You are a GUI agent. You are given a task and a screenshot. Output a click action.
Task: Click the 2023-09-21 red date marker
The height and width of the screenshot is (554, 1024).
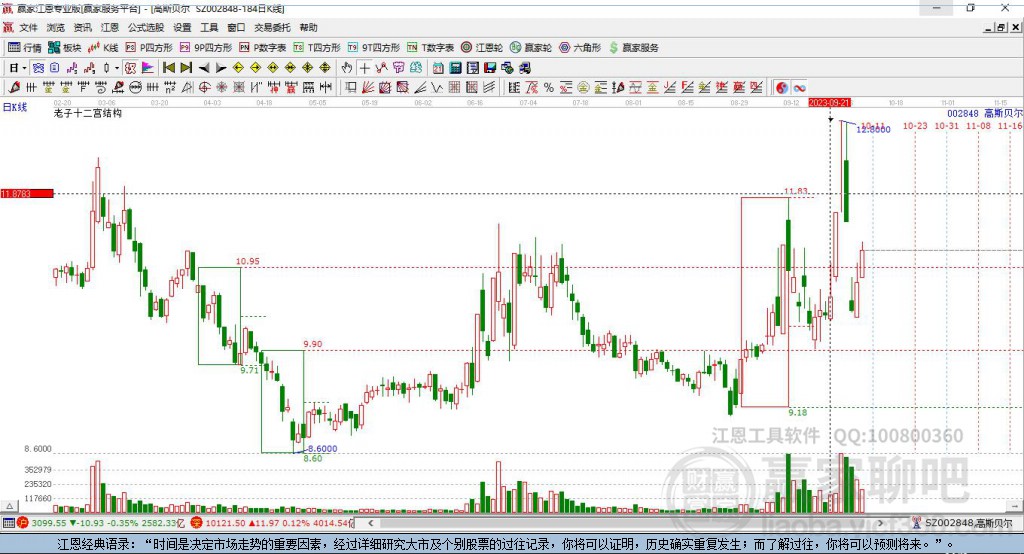click(829, 103)
